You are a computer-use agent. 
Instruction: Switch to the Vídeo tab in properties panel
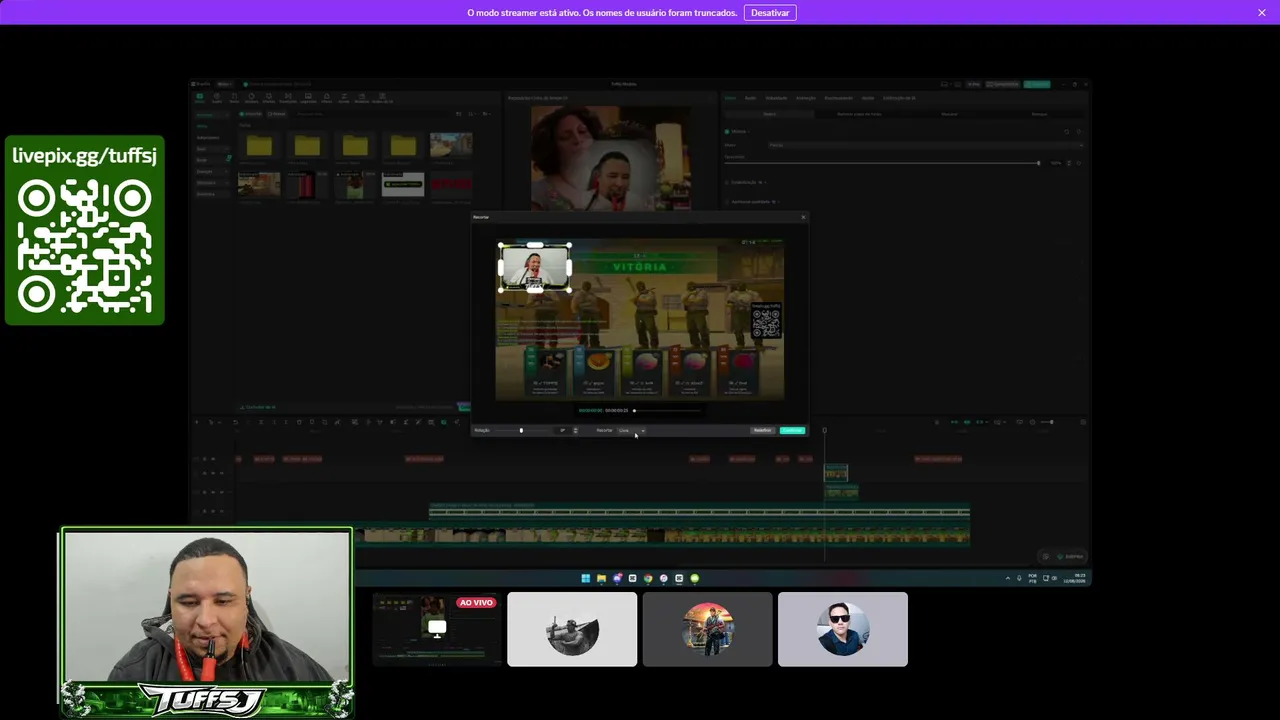[x=730, y=98]
